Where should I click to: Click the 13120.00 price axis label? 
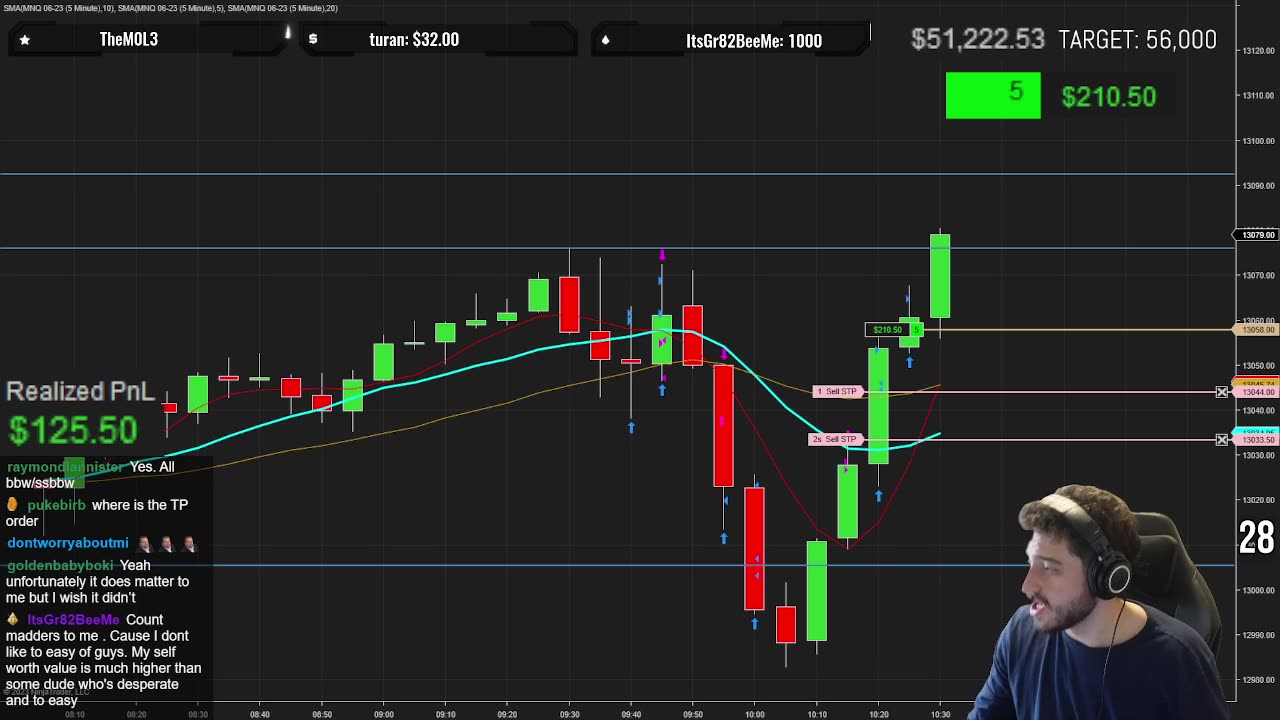click(x=1257, y=50)
